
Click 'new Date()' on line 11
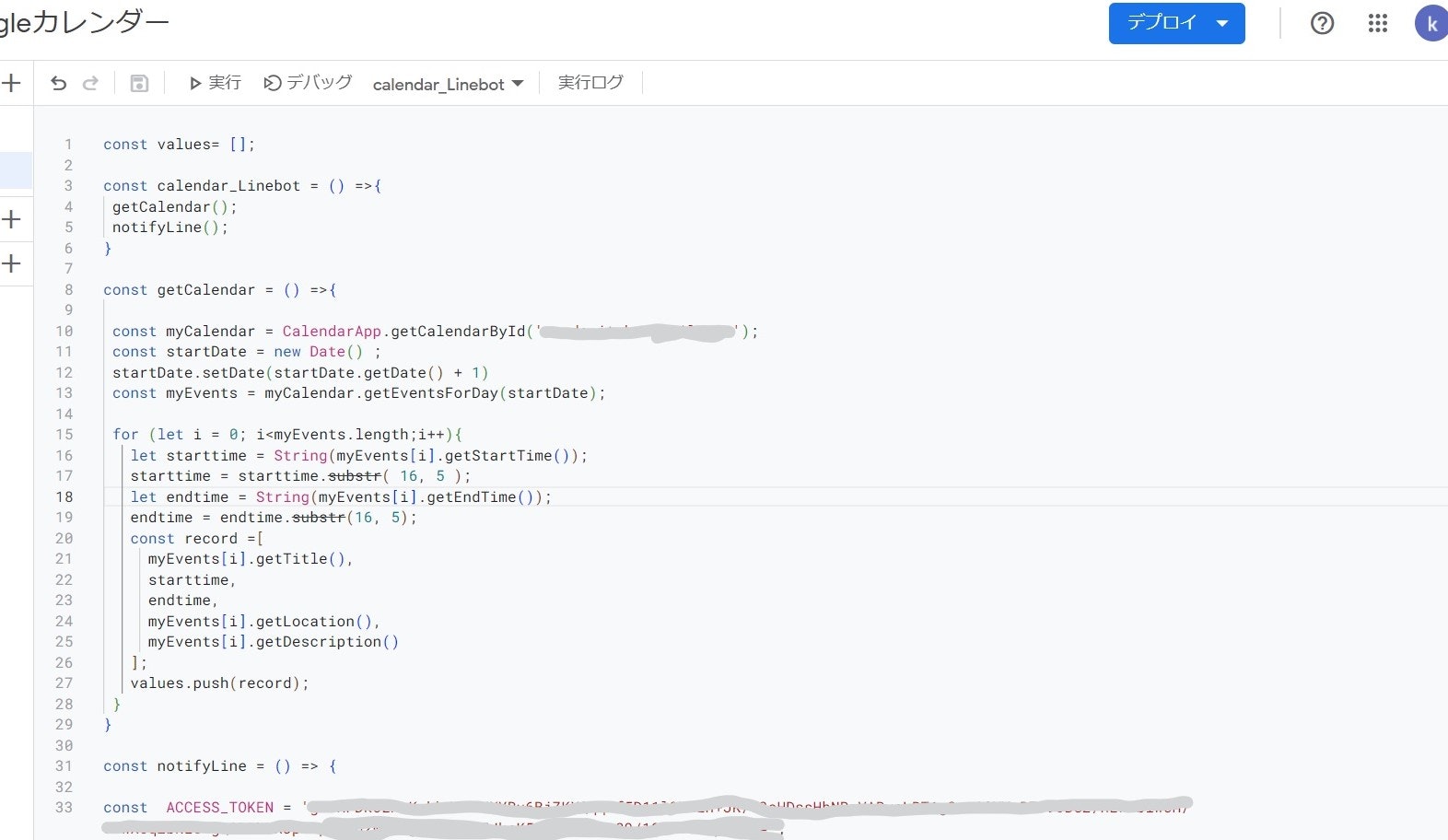tap(319, 352)
